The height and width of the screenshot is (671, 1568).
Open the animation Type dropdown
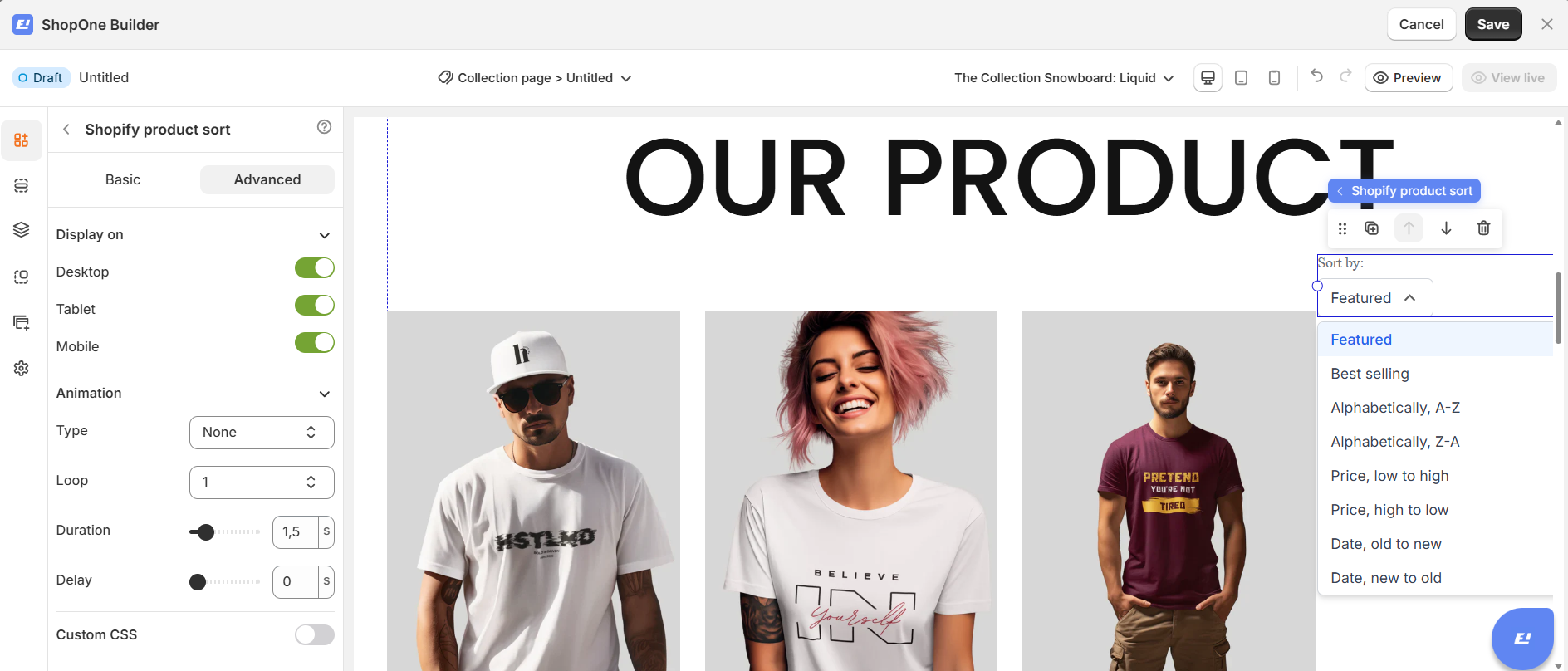click(x=262, y=433)
